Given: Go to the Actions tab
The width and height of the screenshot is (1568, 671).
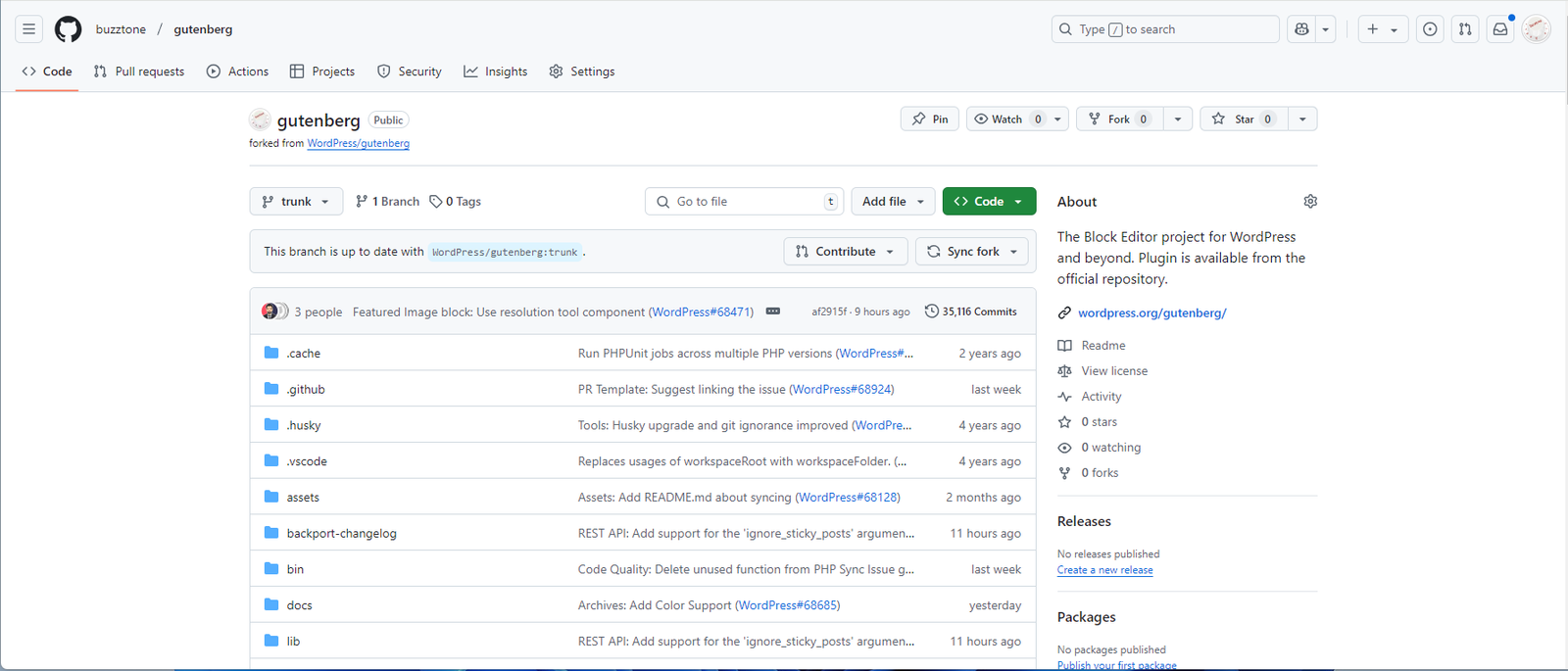Looking at the screenshot, I should 238,72.
